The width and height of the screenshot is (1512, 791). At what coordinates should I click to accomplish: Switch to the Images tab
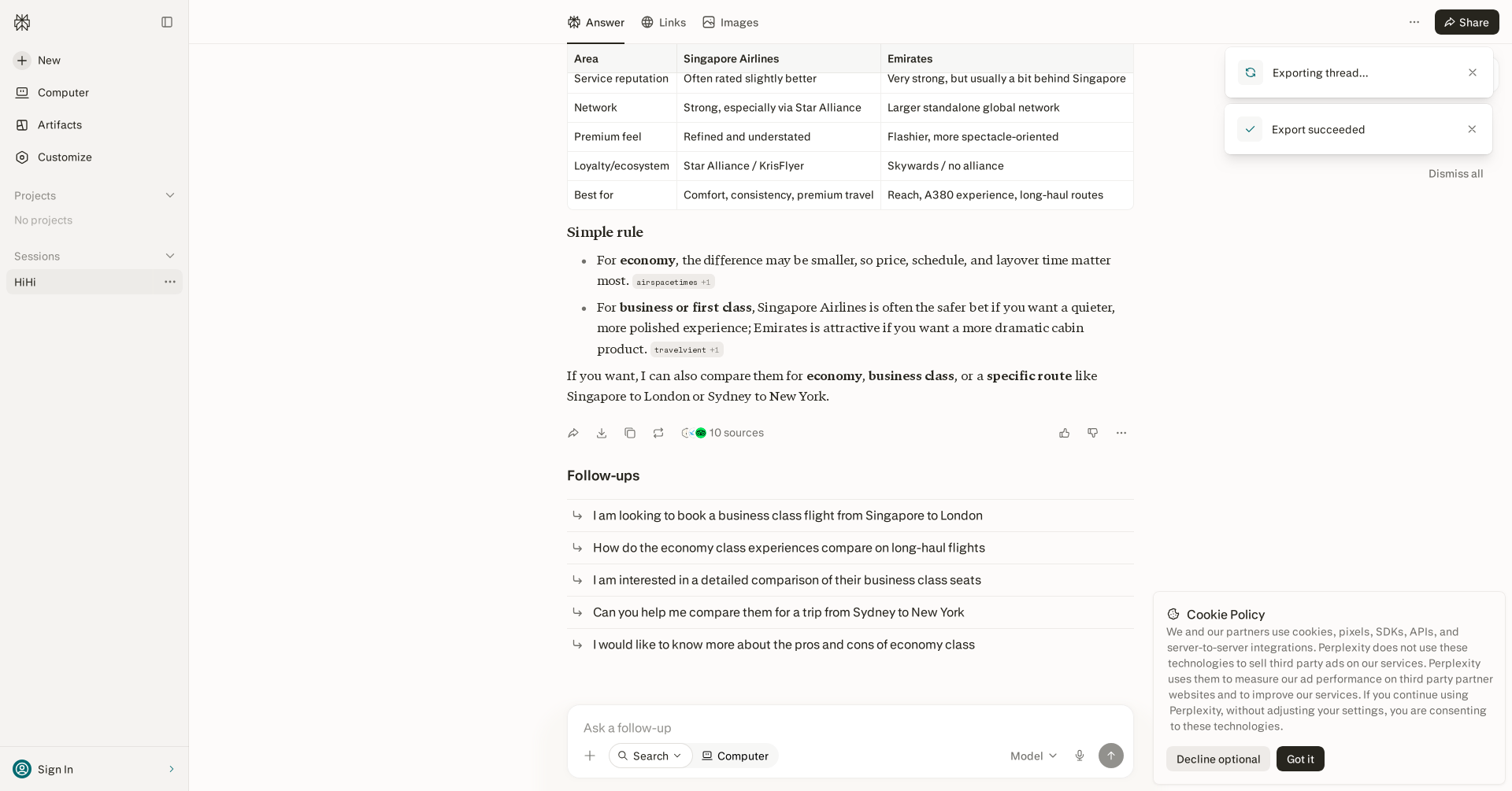731,22
